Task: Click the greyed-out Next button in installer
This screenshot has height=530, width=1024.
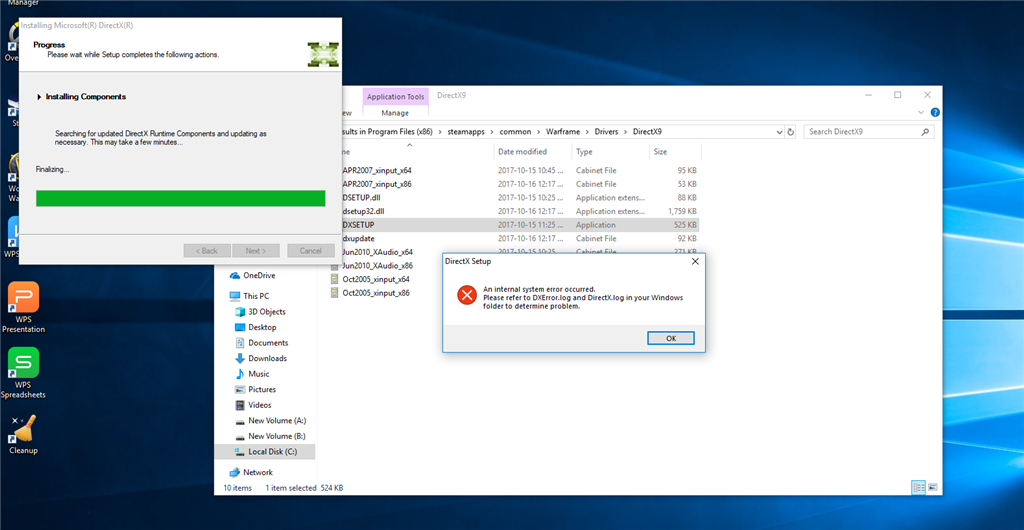Action: coord(256,251)
